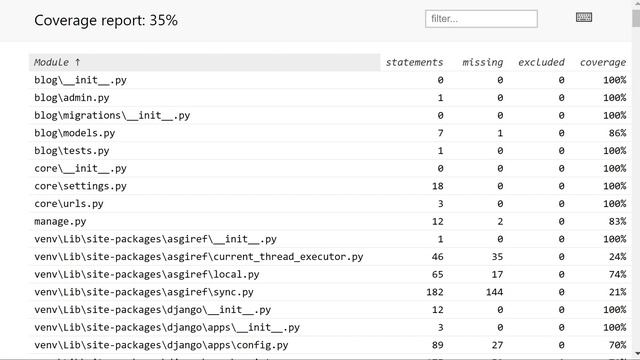
Task: Open django\apps\__init__.py module report
Action: [x=167, y=327]
